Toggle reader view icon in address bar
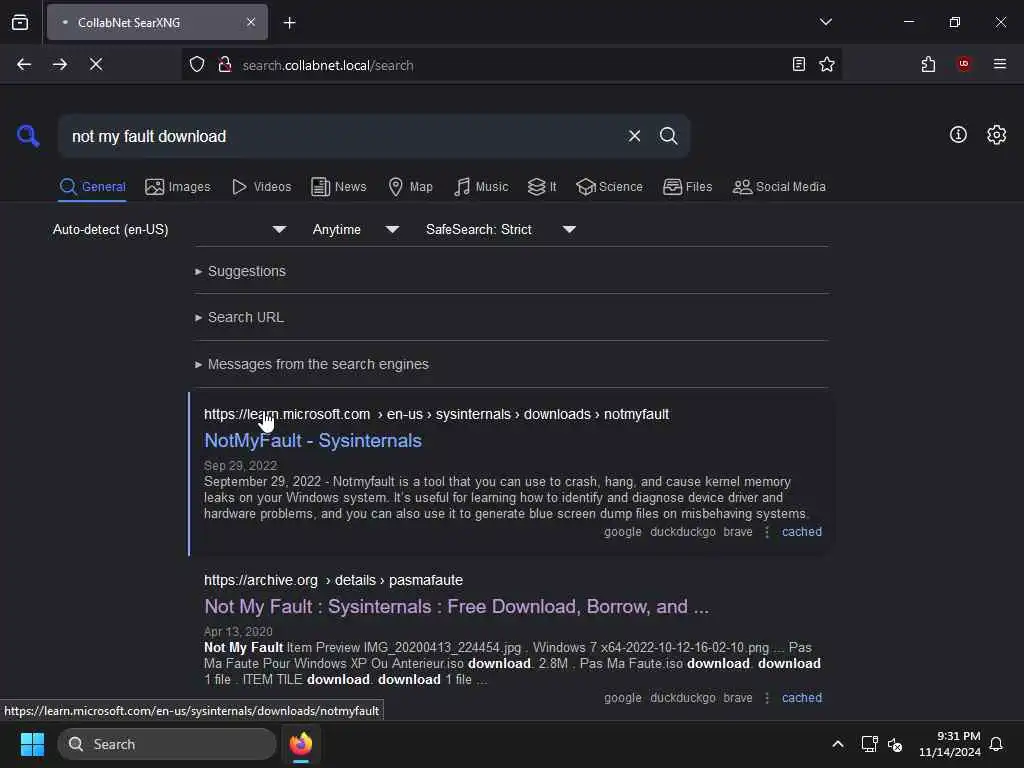 (798, 64)
